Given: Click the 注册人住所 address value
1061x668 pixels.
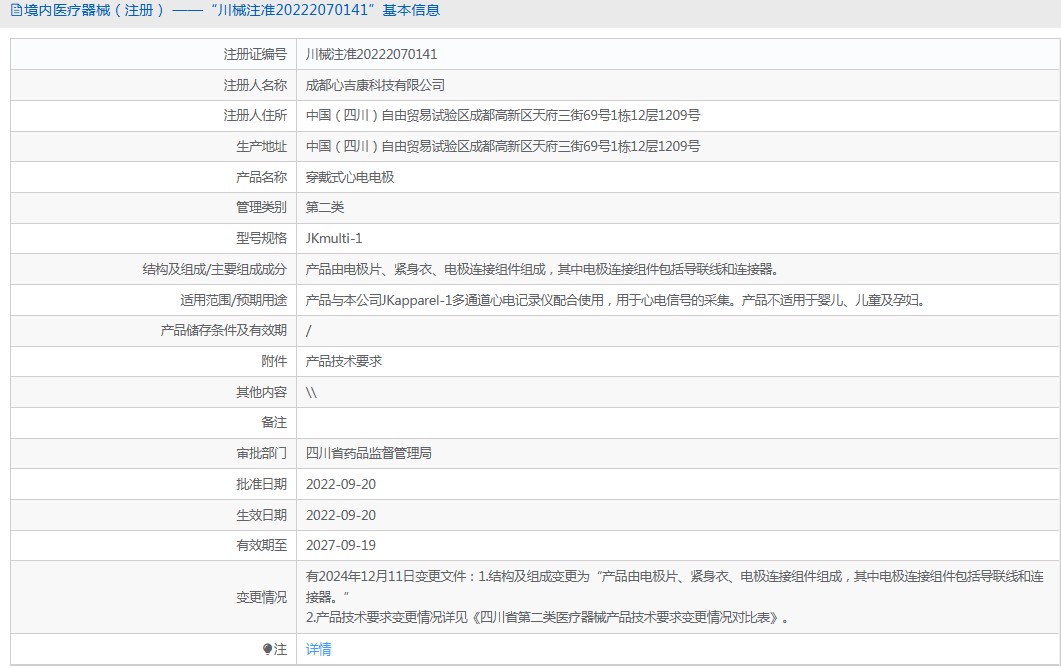Looking at the screenshot, I should coord(503,115).
